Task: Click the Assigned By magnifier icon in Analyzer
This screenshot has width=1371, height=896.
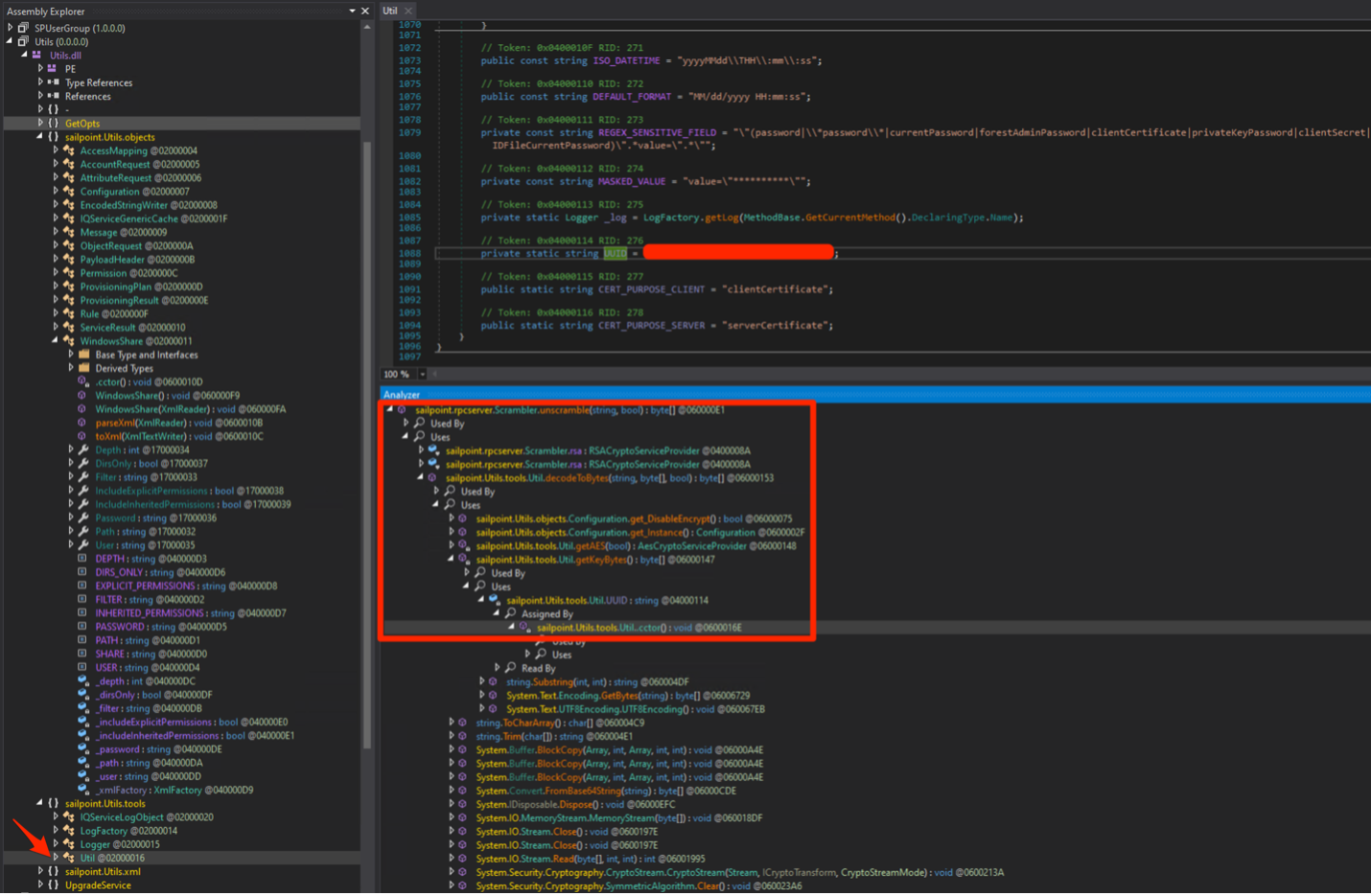Action: tap(511, 613)
